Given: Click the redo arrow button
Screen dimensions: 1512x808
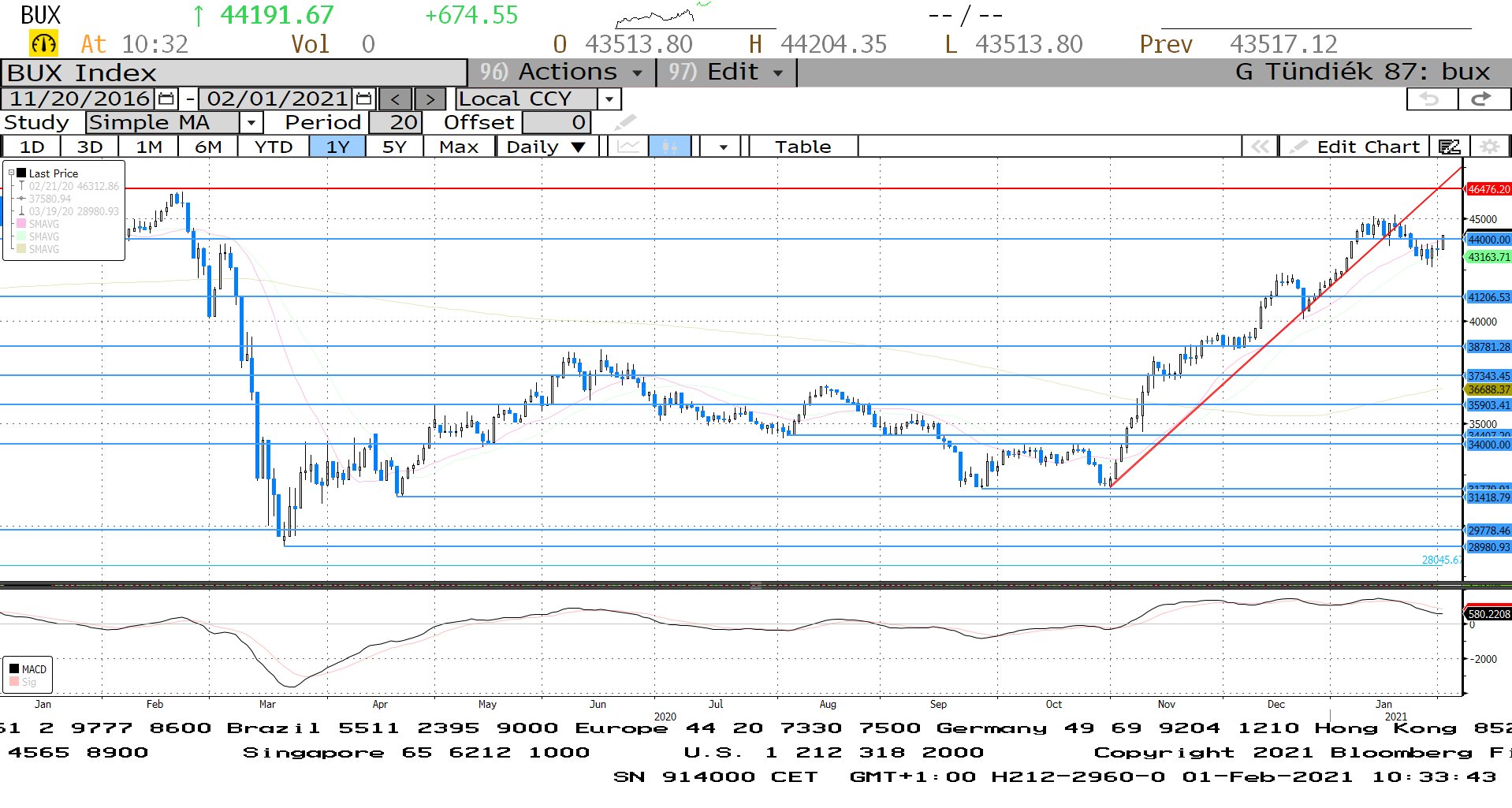Looking at the screenshot, I should (x=1483, y=99).
